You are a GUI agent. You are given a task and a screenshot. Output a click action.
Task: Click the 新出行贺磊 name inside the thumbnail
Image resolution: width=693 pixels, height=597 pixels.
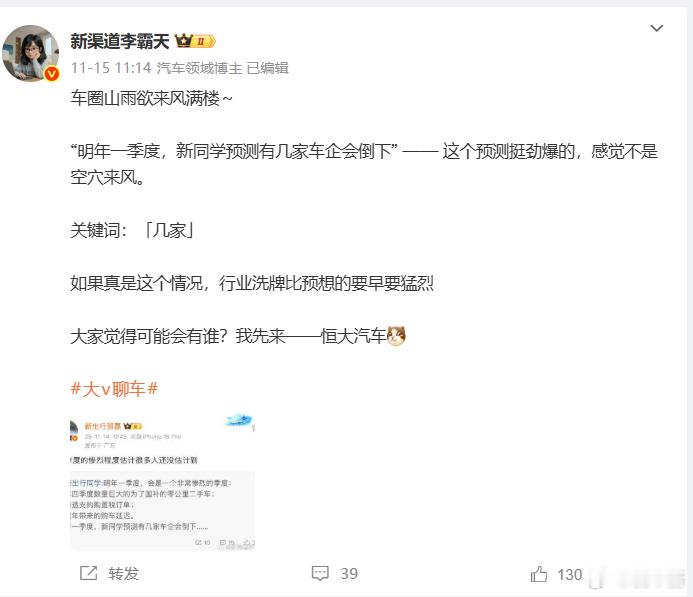103,426
